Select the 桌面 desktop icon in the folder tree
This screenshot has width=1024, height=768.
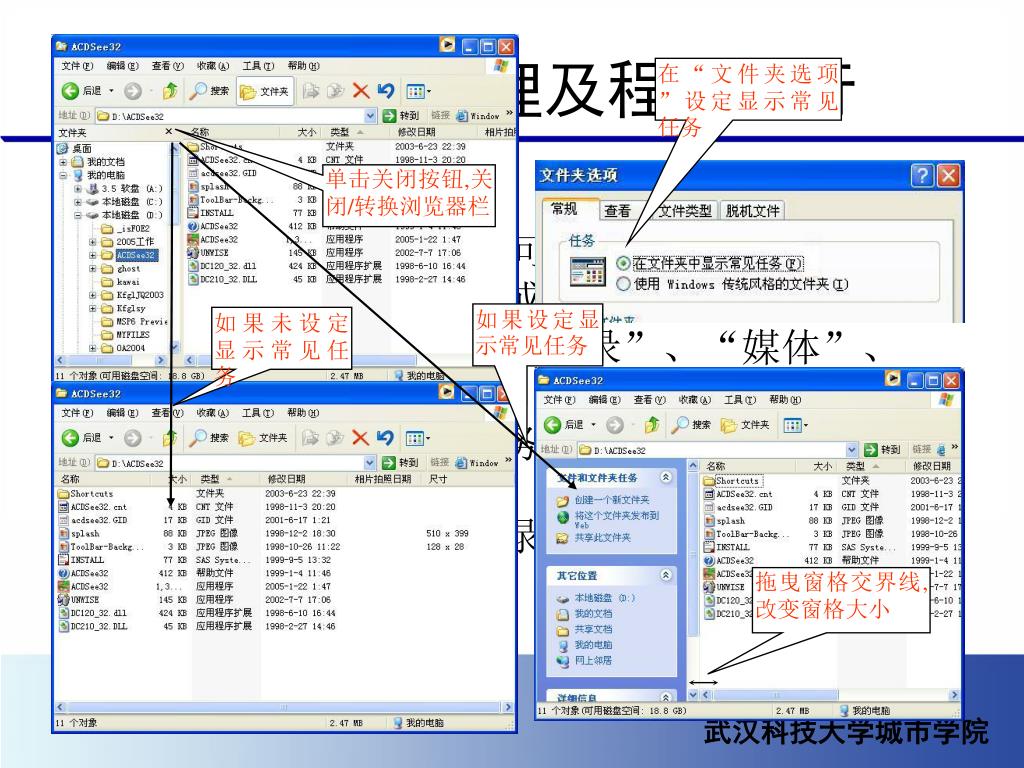(x=63, y=148)
